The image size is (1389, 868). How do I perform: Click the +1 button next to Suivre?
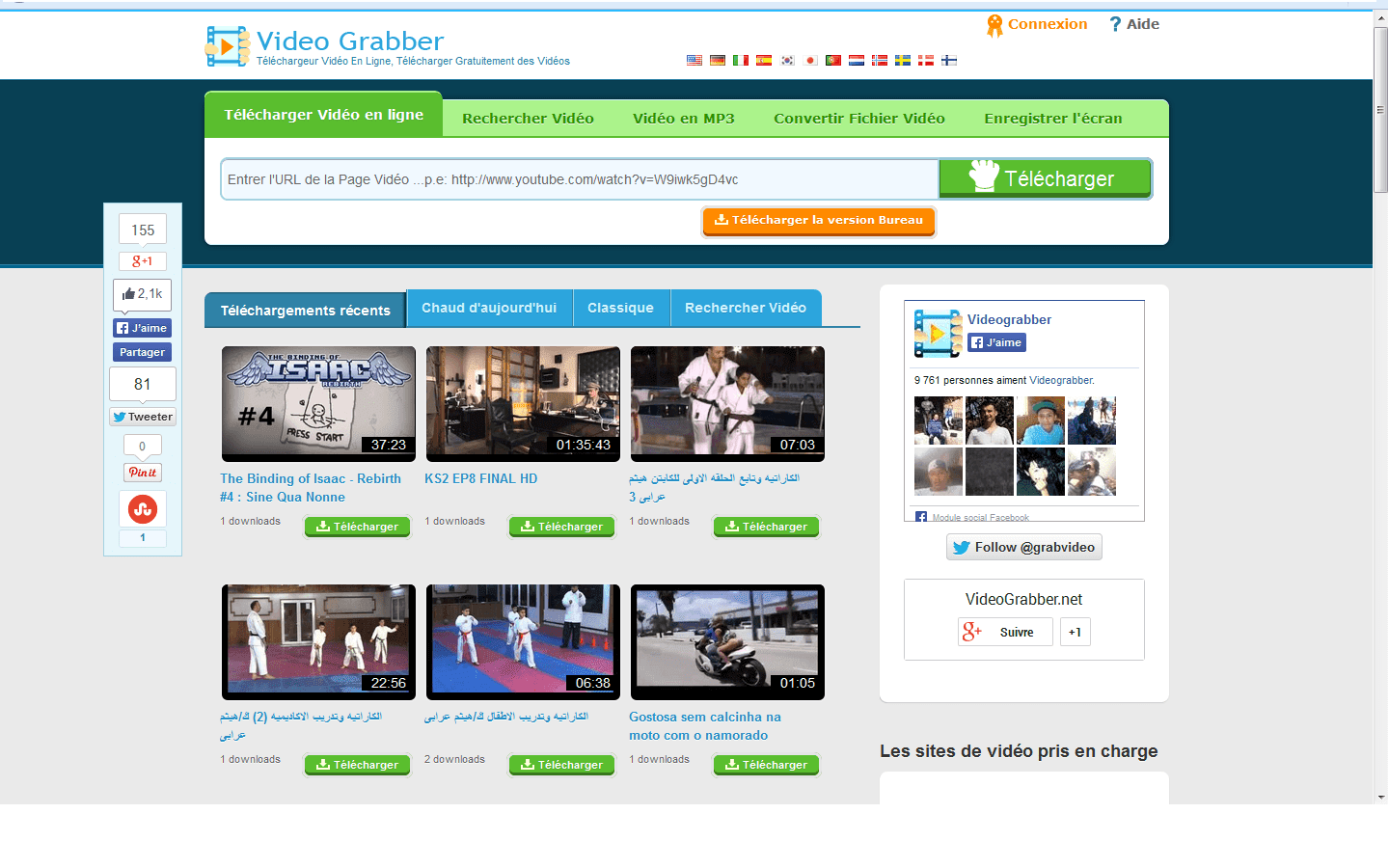click(x=1076, y=632)
